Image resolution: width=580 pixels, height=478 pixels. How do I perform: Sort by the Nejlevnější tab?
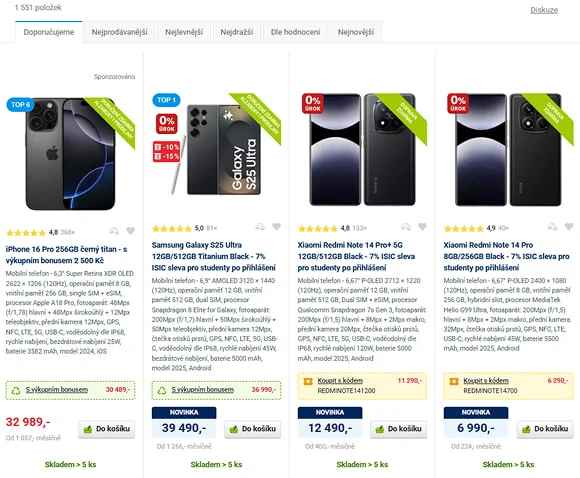184,32
